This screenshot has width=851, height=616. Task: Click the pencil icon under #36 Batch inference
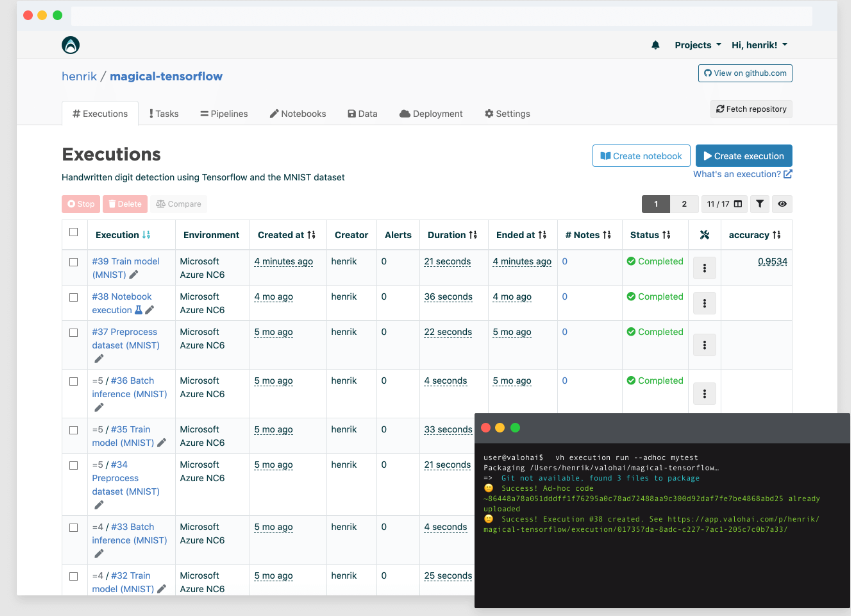(x=99, y=408)
